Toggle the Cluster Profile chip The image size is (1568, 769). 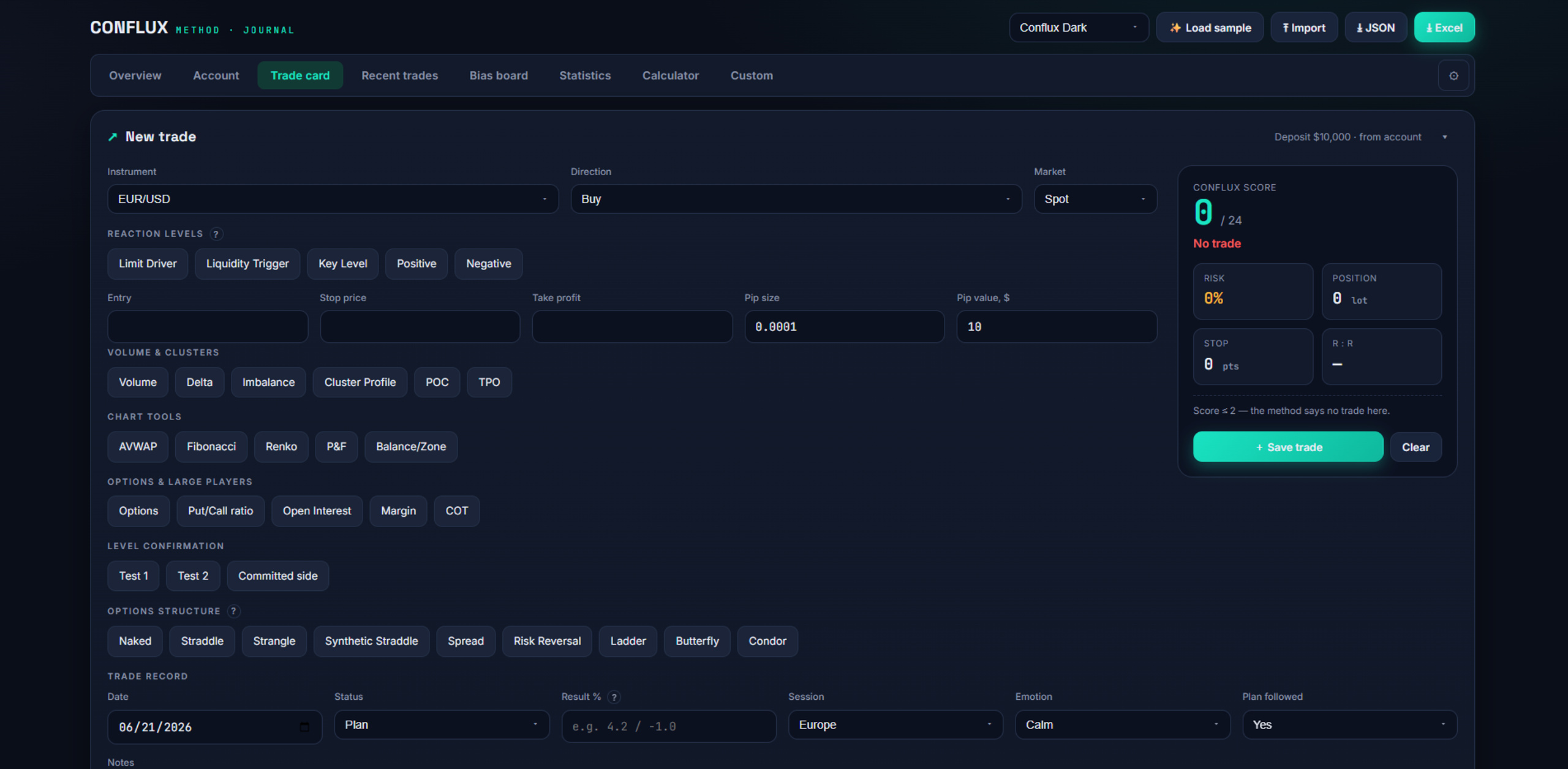(x=360, y=382)
